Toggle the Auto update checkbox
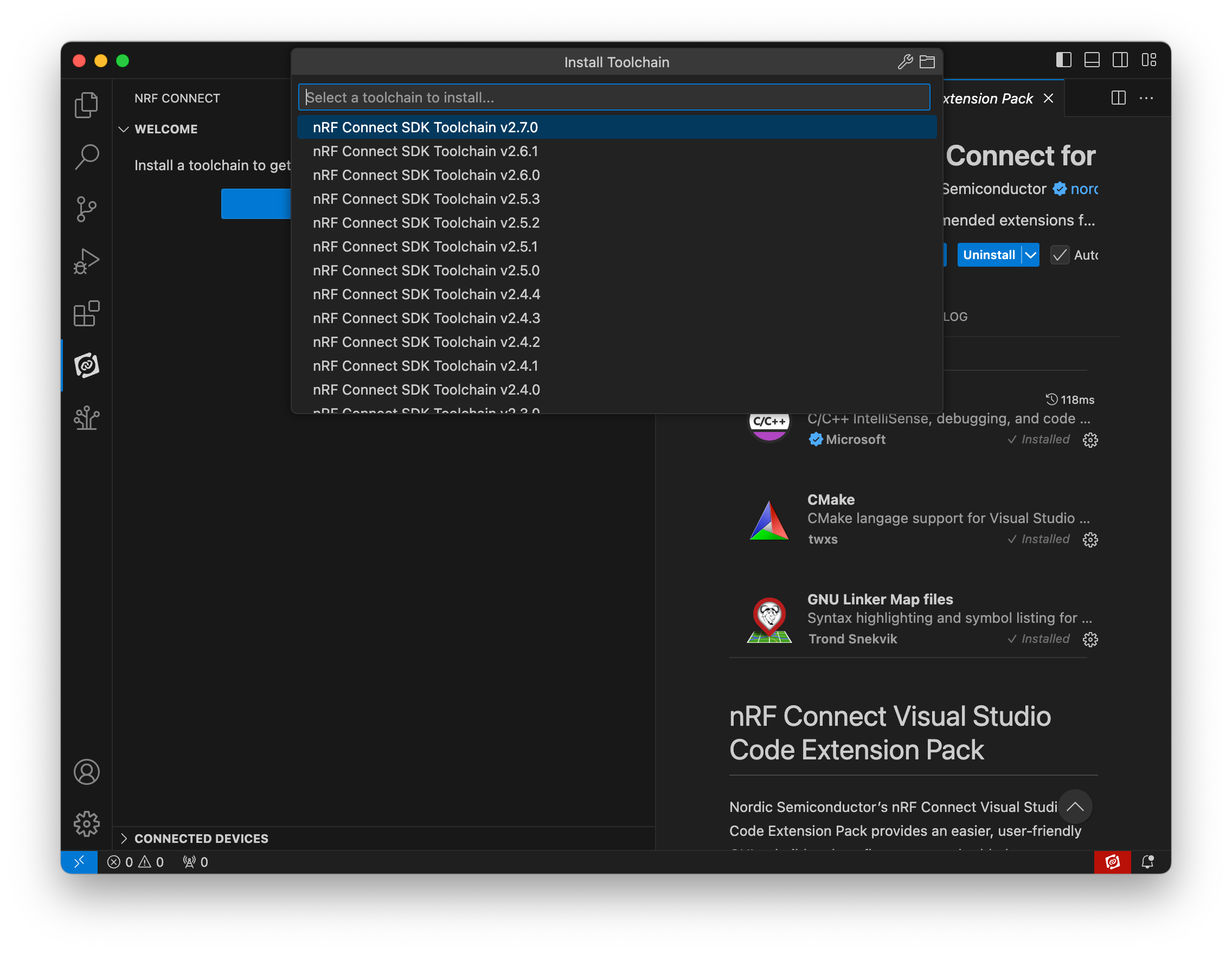 [x=1060, y=255]
